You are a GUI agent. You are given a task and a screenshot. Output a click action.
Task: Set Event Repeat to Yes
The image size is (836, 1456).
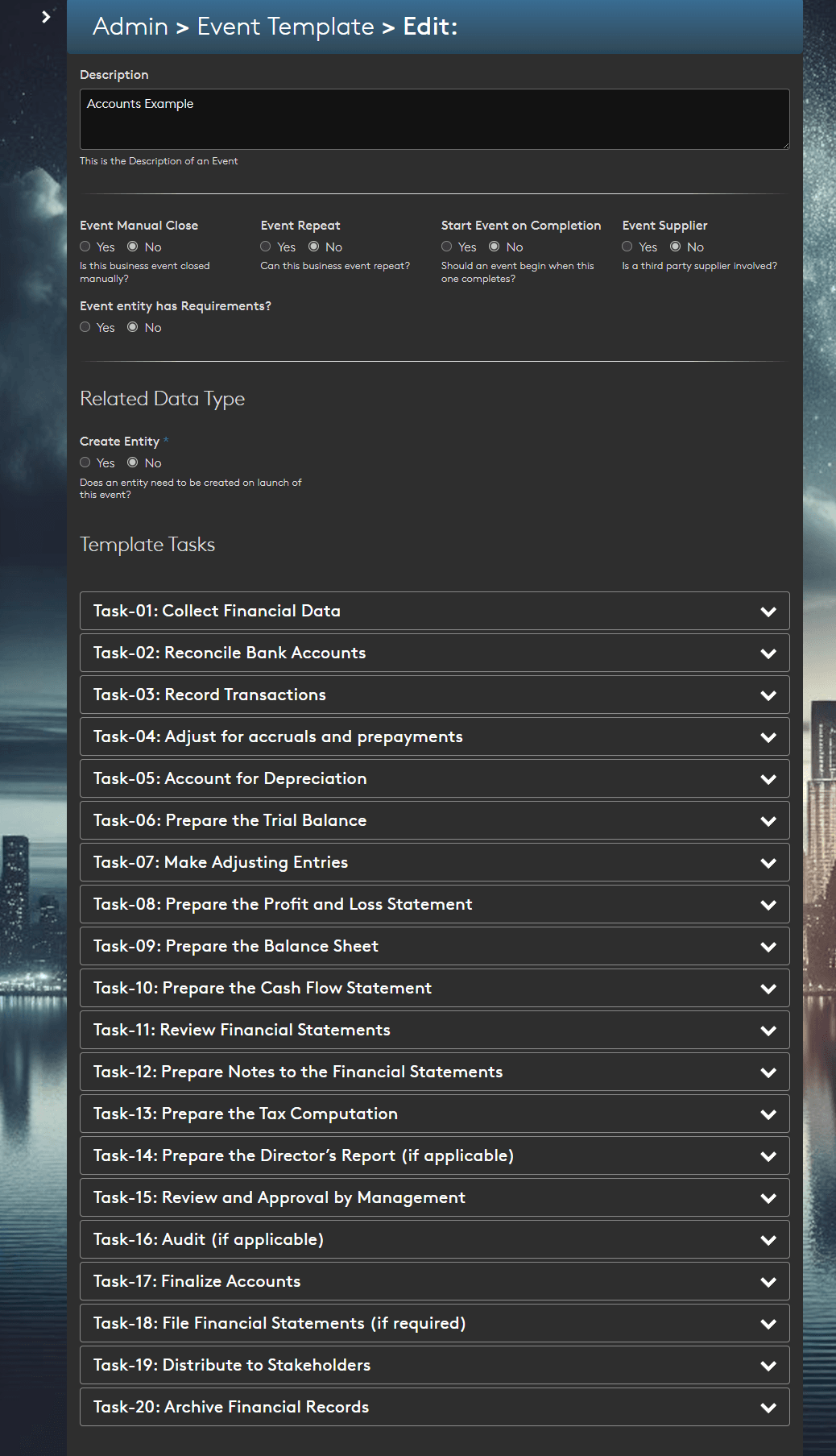pyautogui.click(x=266, y=247)
